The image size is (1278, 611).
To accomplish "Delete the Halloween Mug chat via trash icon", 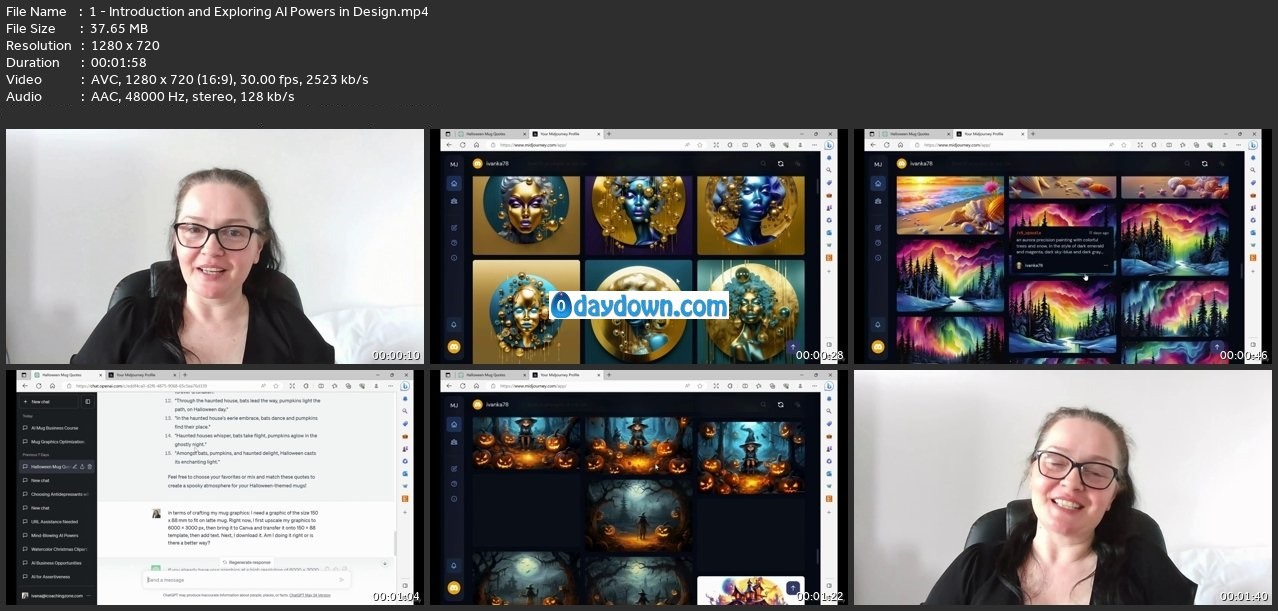I will click(x=90, y=467).
